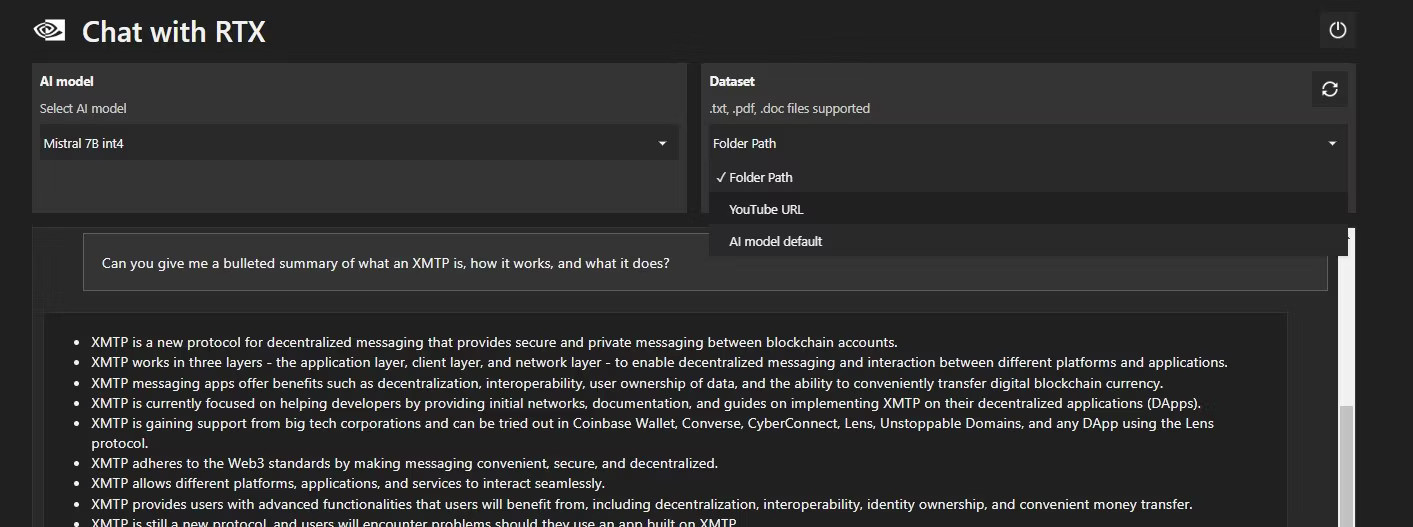Click the bullet about Web3 standards
This screenshot has width=1413, height=527.
404,463
